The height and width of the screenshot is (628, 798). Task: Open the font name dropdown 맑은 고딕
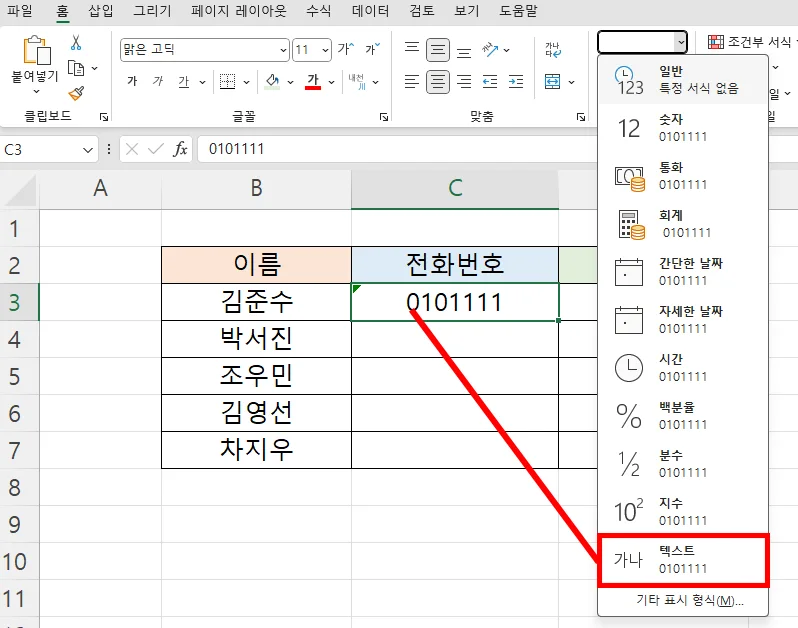[283, 50]
